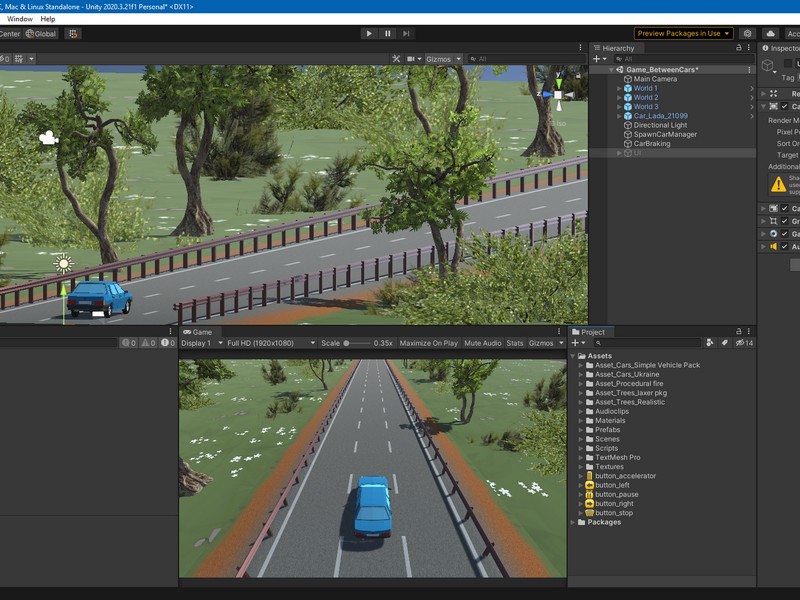Screen dimensions: 800x600
Task: Click the Step frame button
Action: coord(406,33)
